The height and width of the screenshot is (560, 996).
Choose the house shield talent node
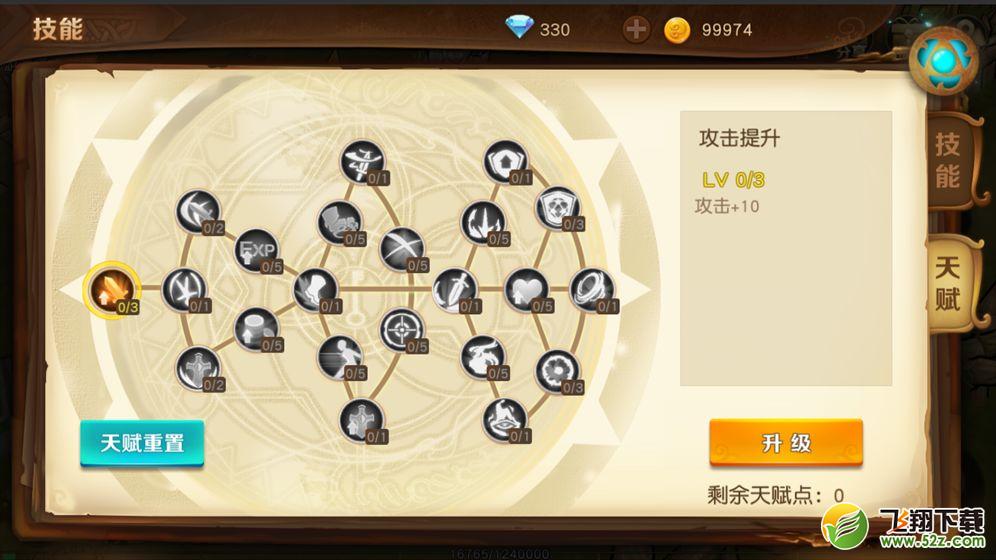tap(506, 163)
